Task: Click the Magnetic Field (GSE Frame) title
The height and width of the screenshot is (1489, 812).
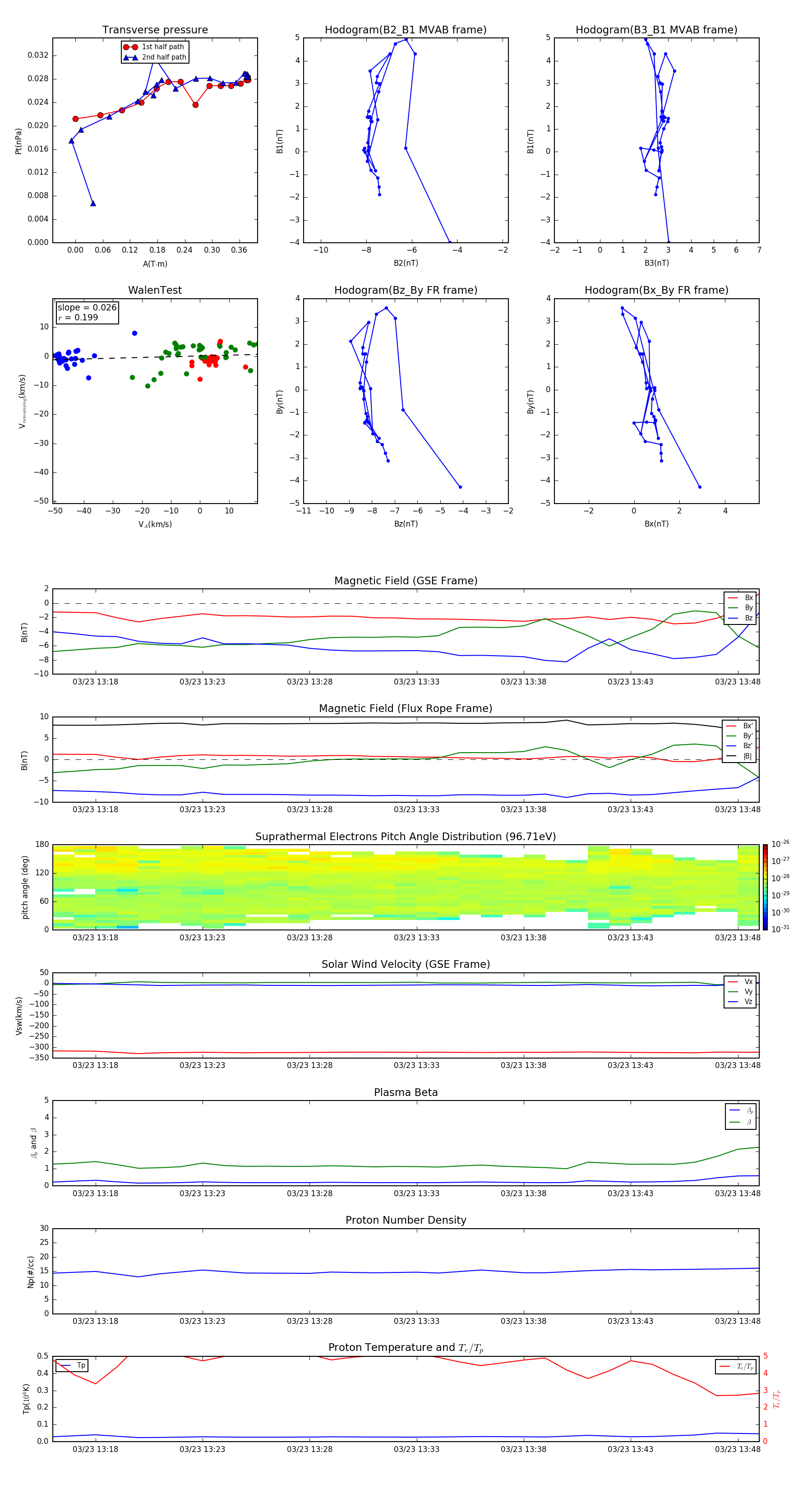Action: tap(406, 581)
